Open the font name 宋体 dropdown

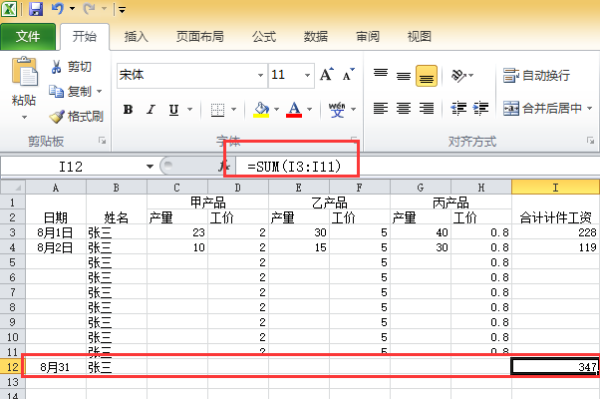(260, 75)
